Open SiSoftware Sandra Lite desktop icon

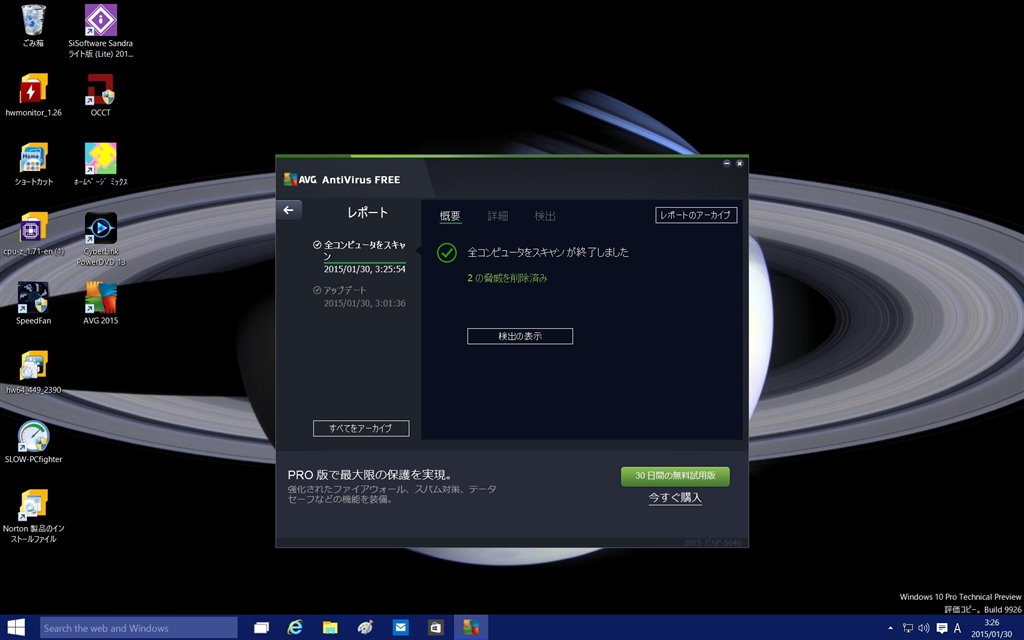tap(101, 31)
